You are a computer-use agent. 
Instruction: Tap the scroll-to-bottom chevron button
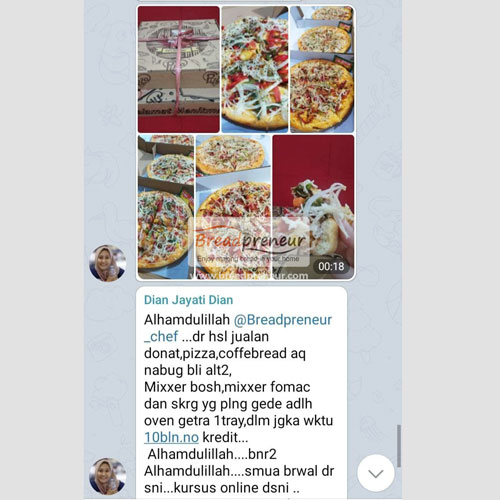pyautogui.click(x=376, y=473)
